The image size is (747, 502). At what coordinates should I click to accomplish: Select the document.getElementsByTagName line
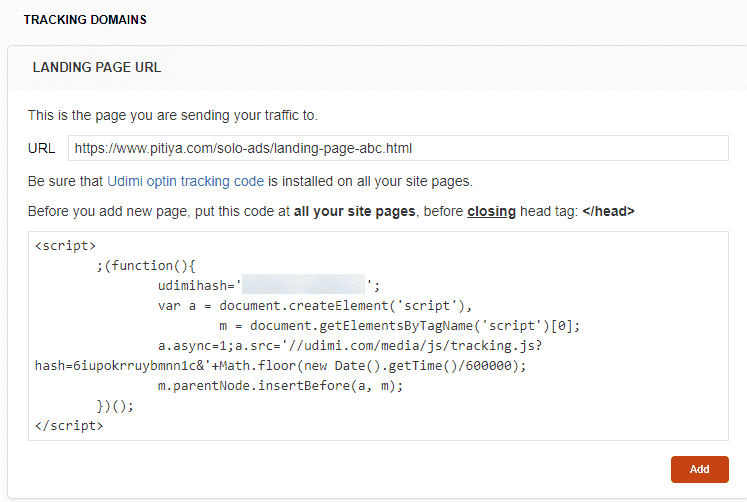(399, 326)
